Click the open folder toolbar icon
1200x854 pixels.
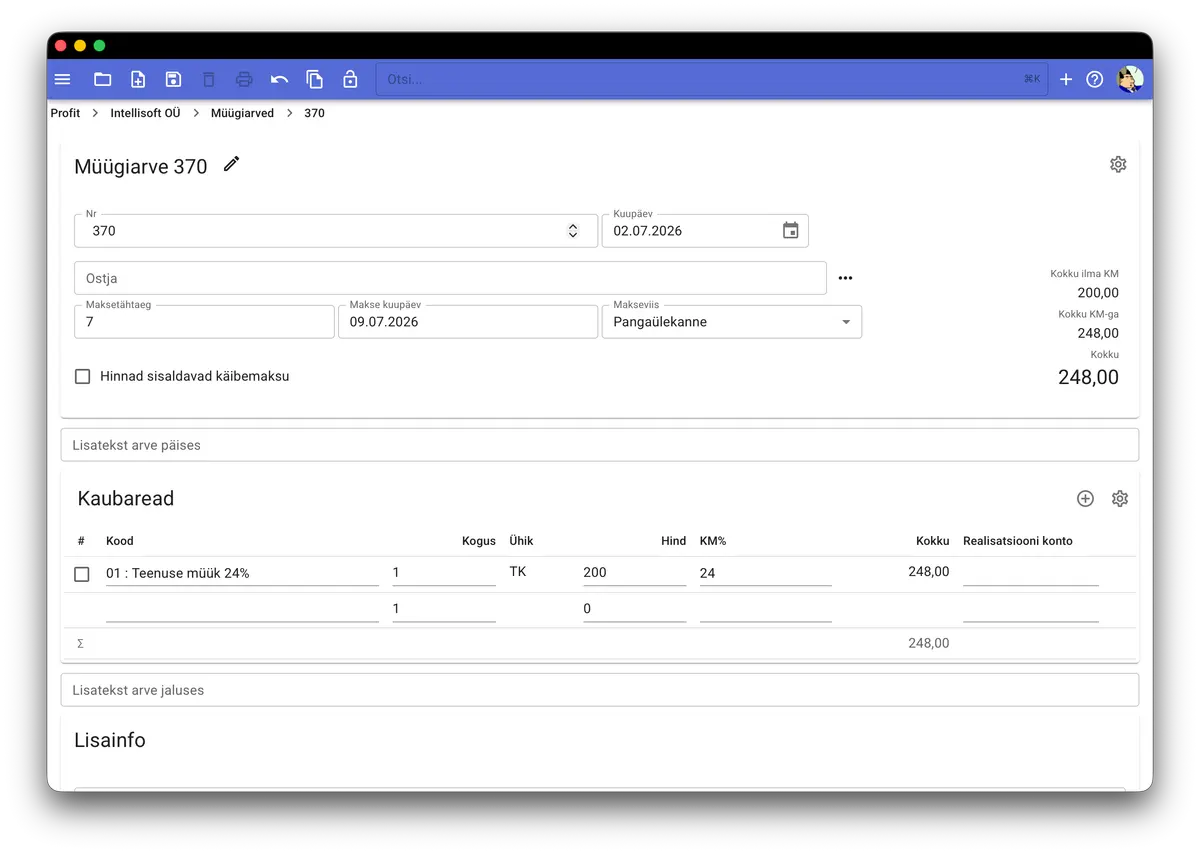pyautogui.click(x=102, y=79)
